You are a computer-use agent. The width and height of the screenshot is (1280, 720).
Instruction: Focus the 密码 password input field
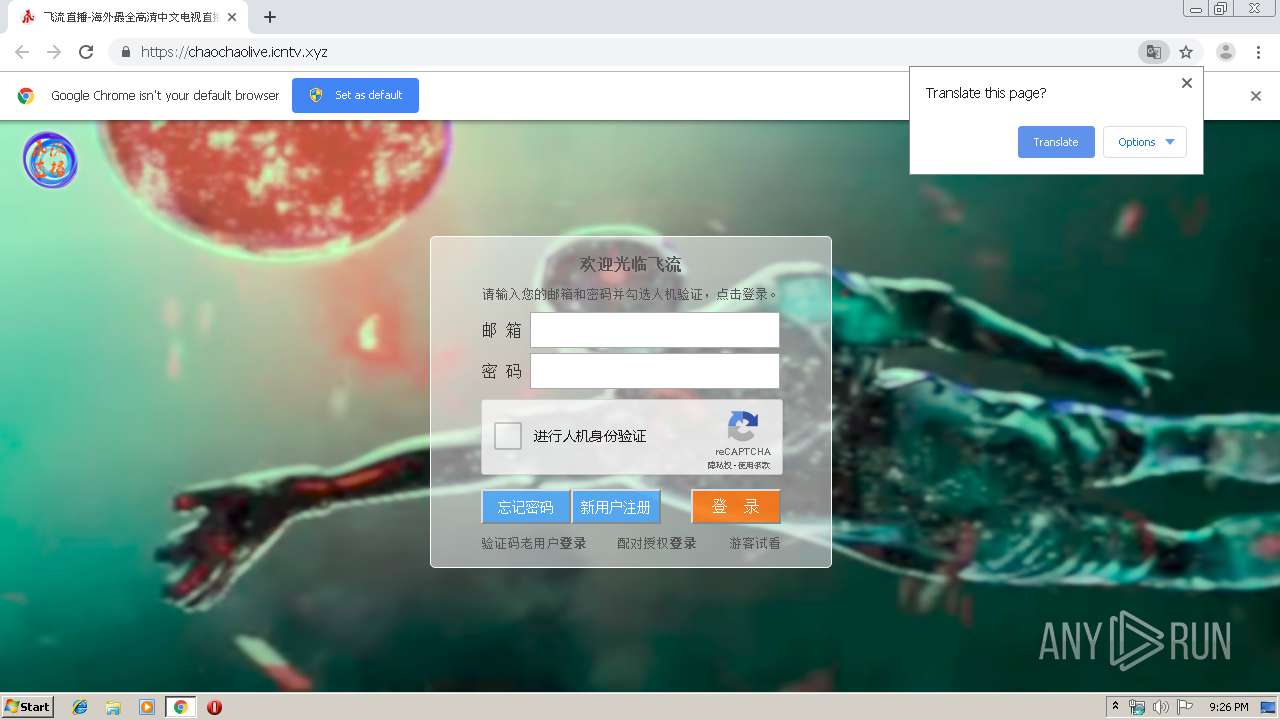[655, 371]
